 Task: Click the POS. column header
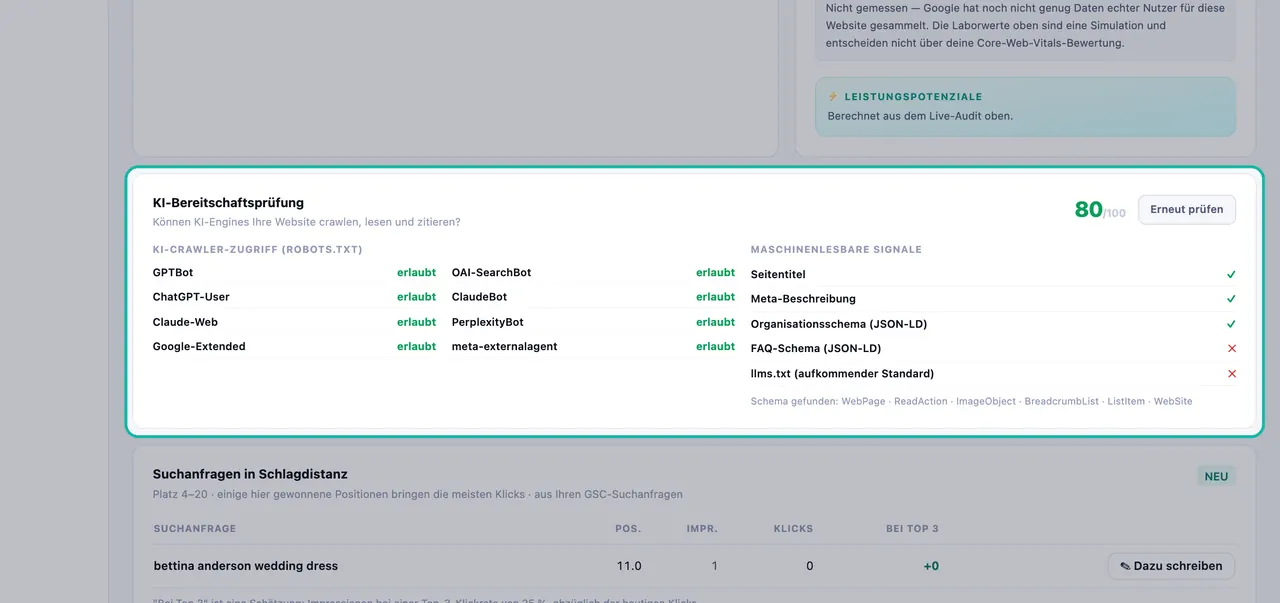click(x=628, y=528)
